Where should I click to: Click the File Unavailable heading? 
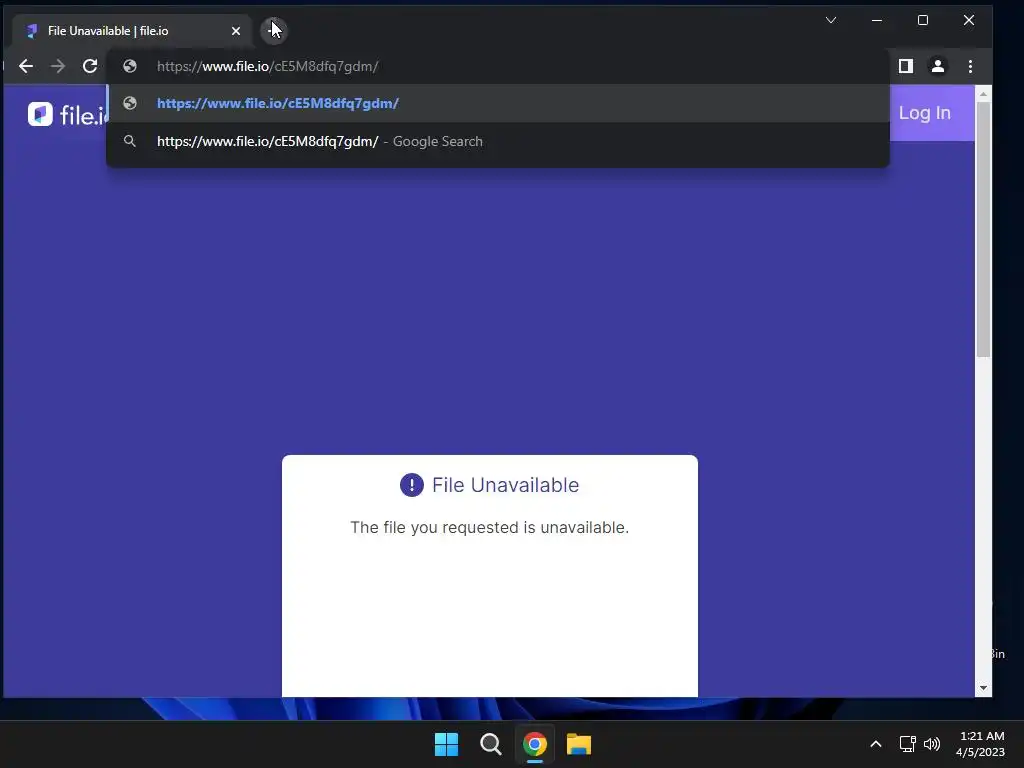coord(505,485)
